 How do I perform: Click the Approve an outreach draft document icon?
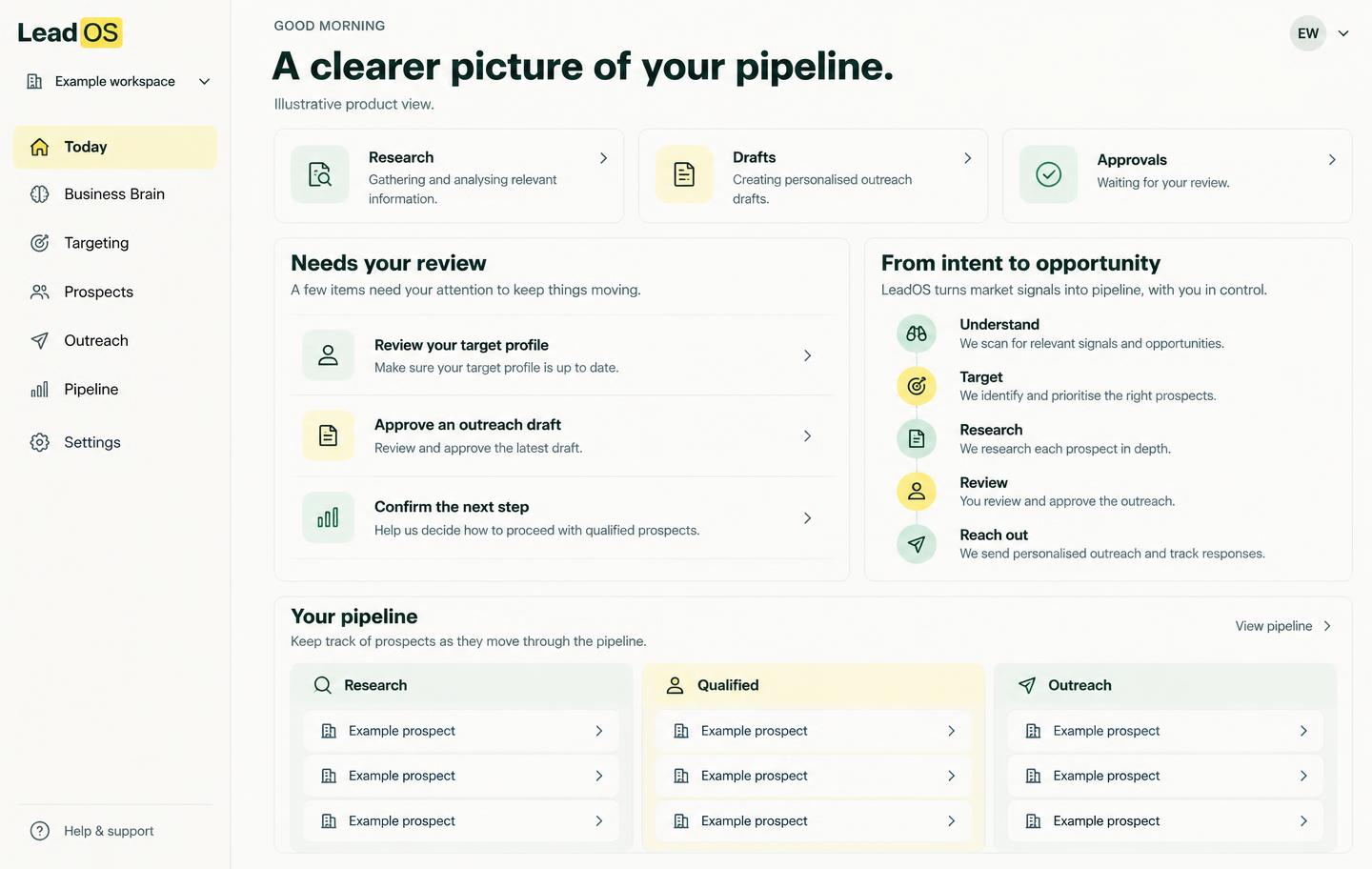328,435
